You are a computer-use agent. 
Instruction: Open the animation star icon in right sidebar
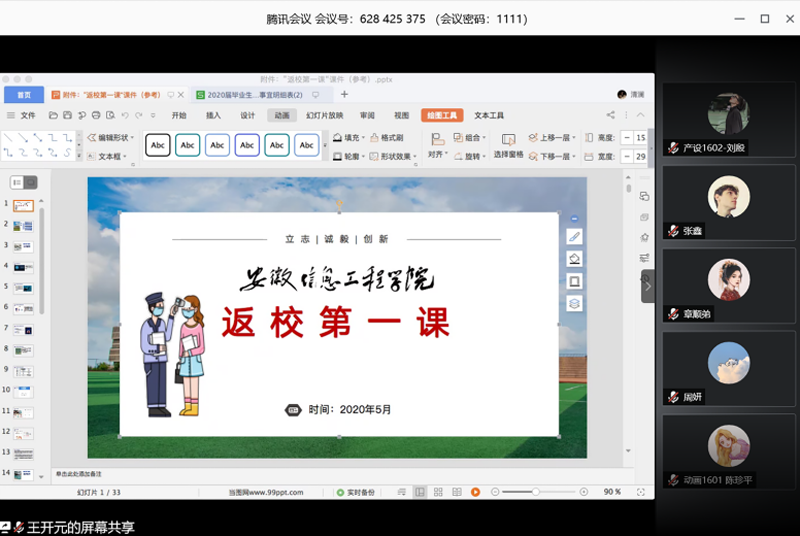(644, 237)
